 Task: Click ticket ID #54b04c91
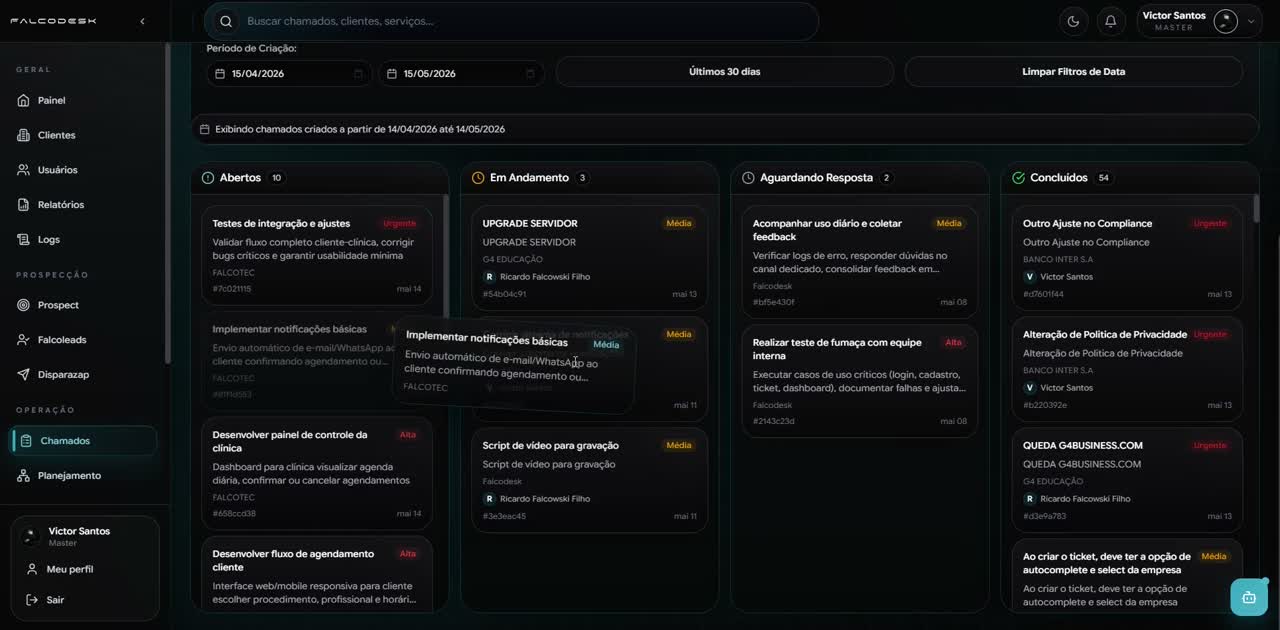click(504, 295)
